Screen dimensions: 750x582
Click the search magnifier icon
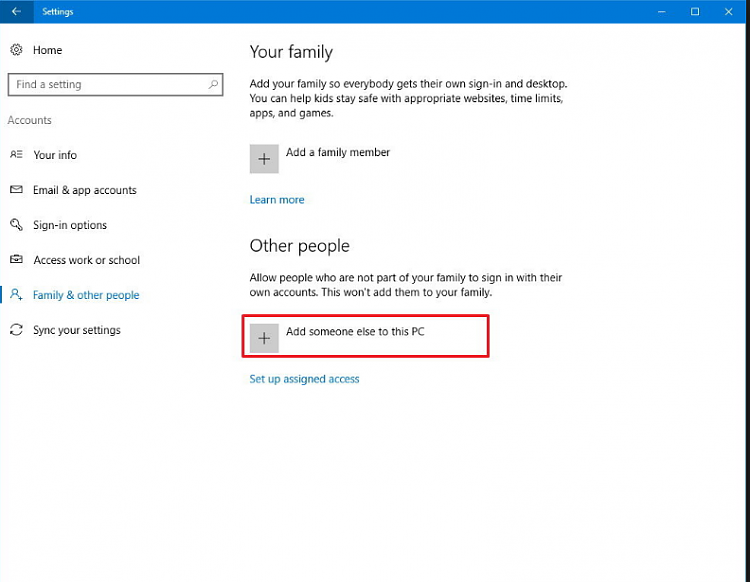pyautogui.click(x=213, y=84)
